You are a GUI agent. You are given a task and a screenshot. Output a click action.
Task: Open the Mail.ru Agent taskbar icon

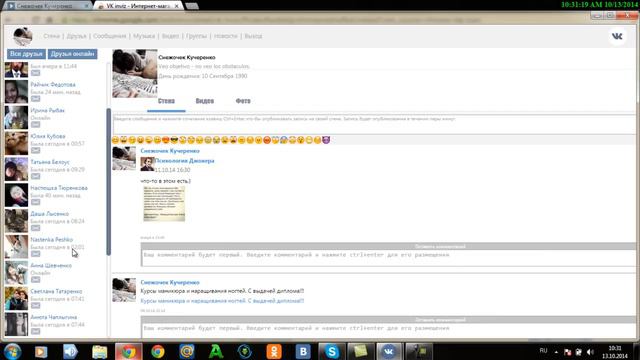coord(187,351)
